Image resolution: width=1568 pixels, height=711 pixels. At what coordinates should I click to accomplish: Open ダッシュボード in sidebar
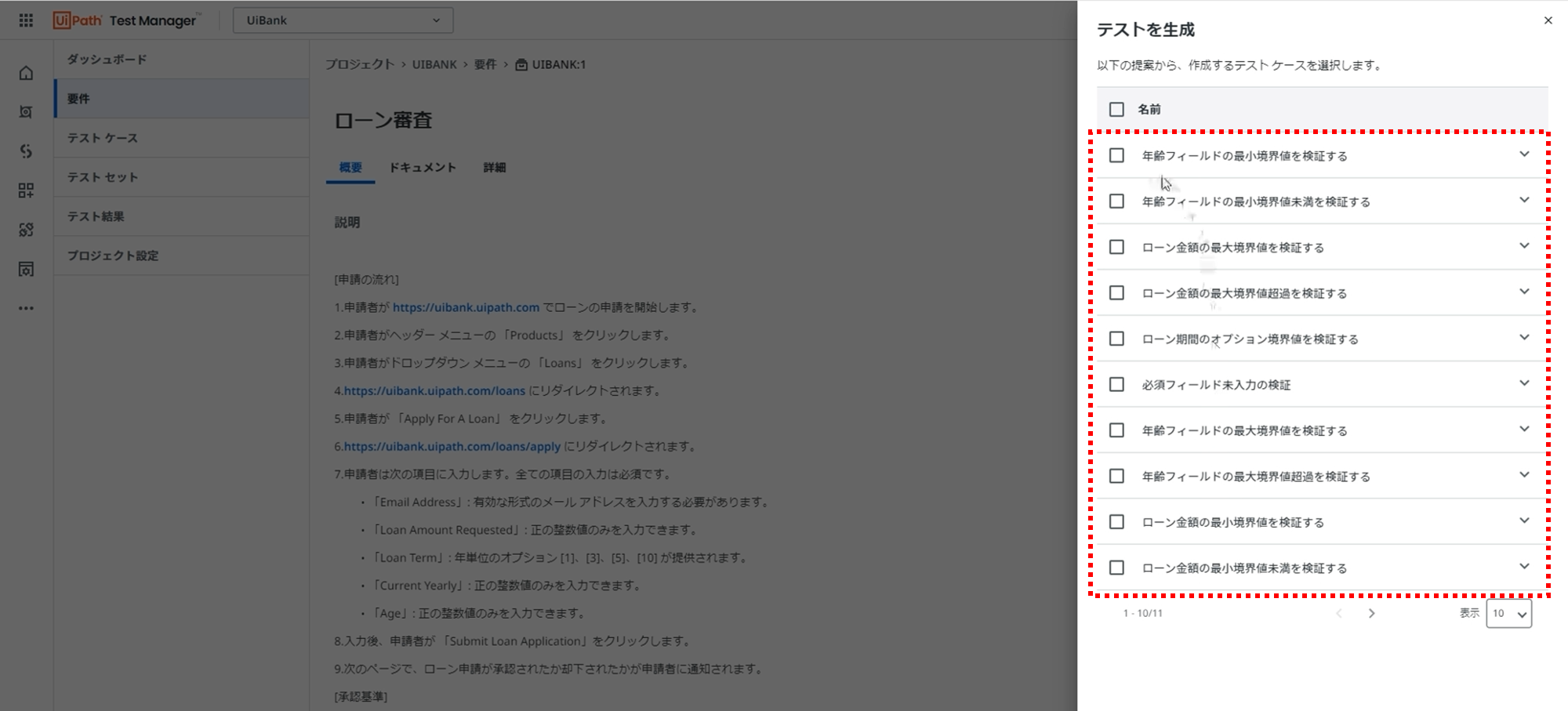181,60
